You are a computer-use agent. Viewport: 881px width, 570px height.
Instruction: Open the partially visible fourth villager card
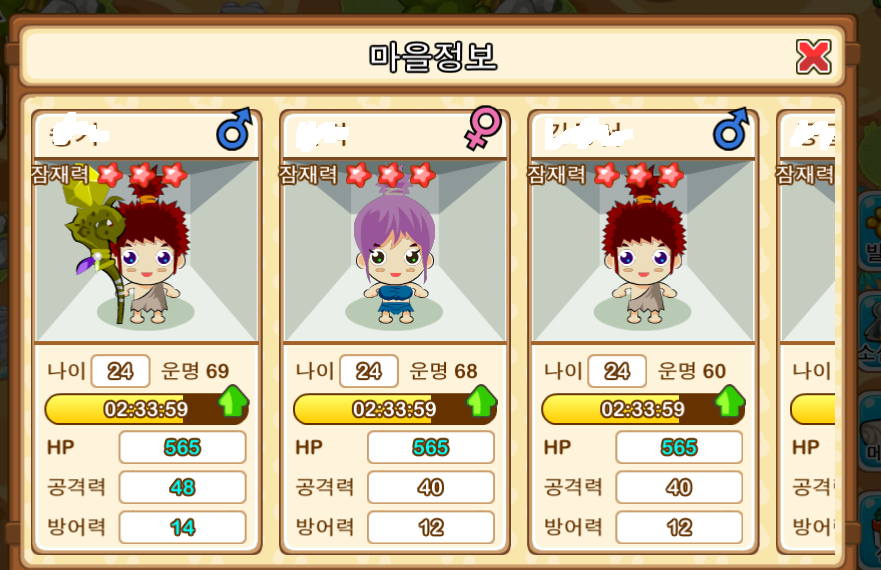click(x=806, y=332)
